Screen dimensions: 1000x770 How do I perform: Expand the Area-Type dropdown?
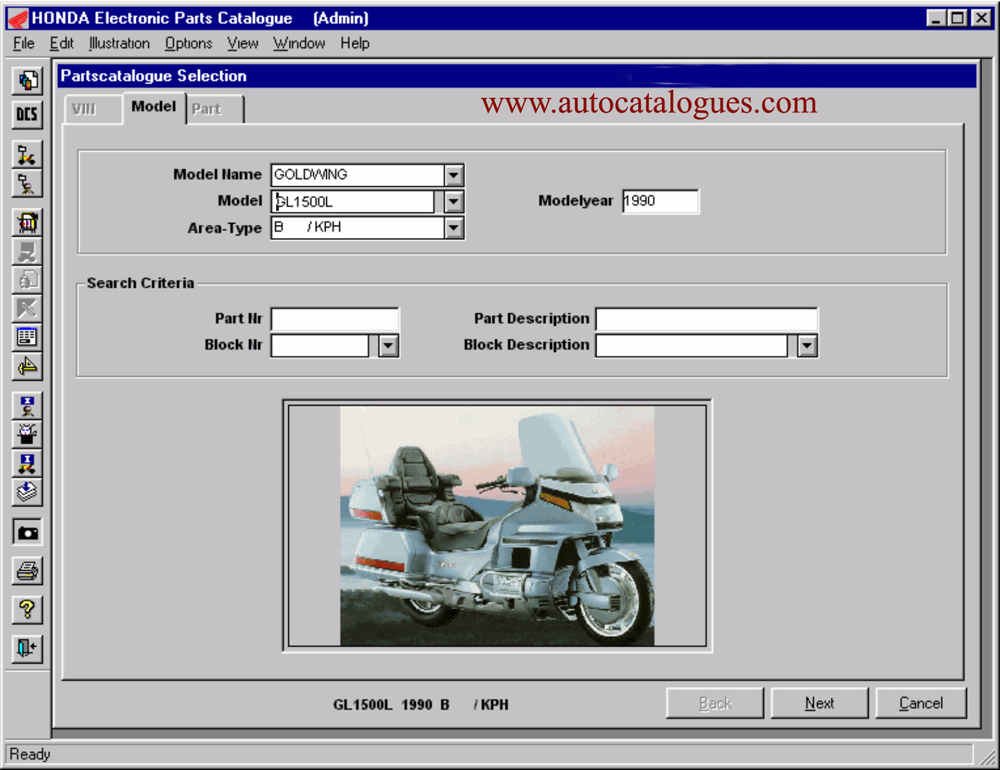tap(454, 228)
